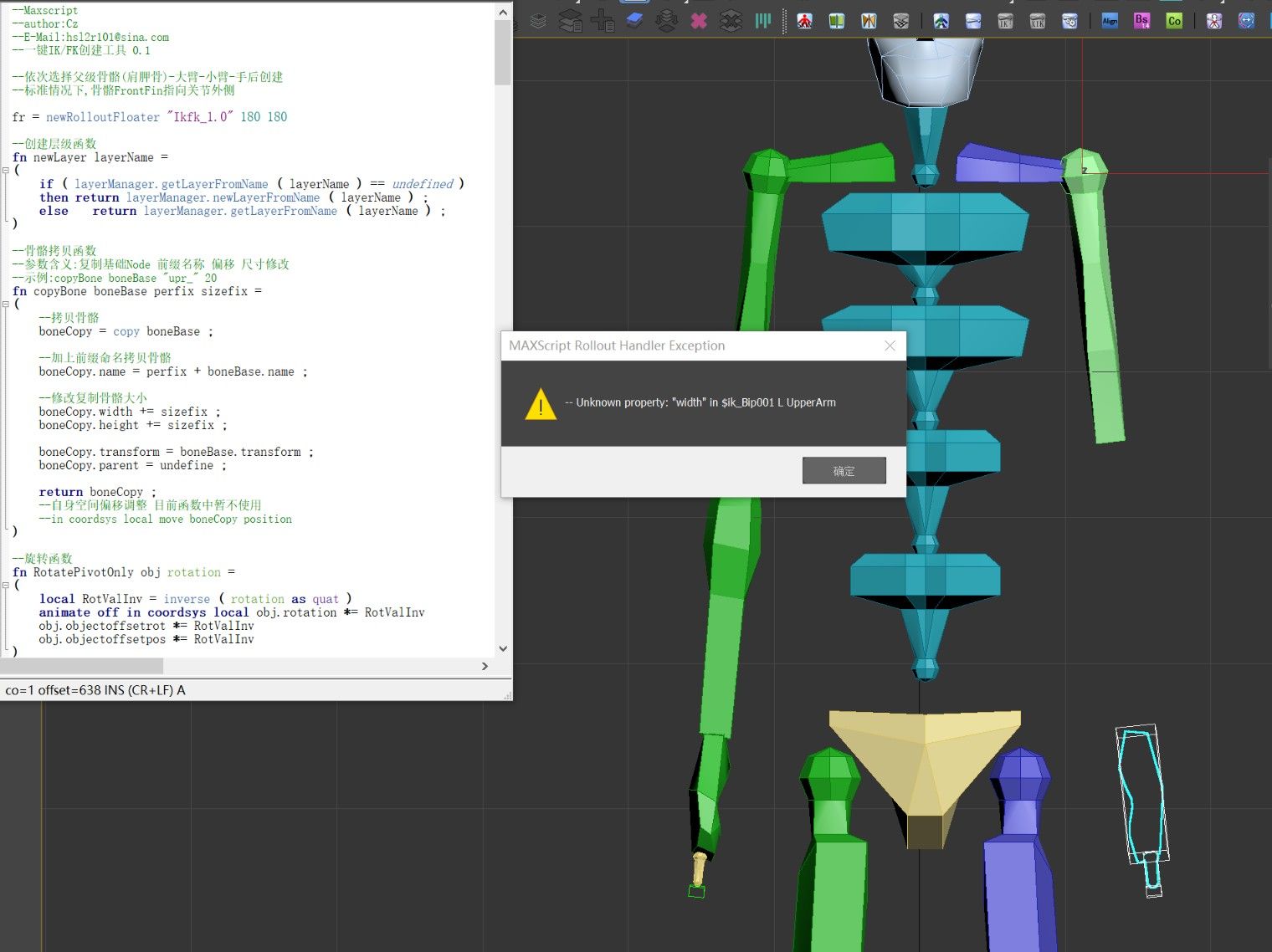Click the '--author:Cz' comment line
This screenshot has width=1272, height=952.
(x=45, y=23)
